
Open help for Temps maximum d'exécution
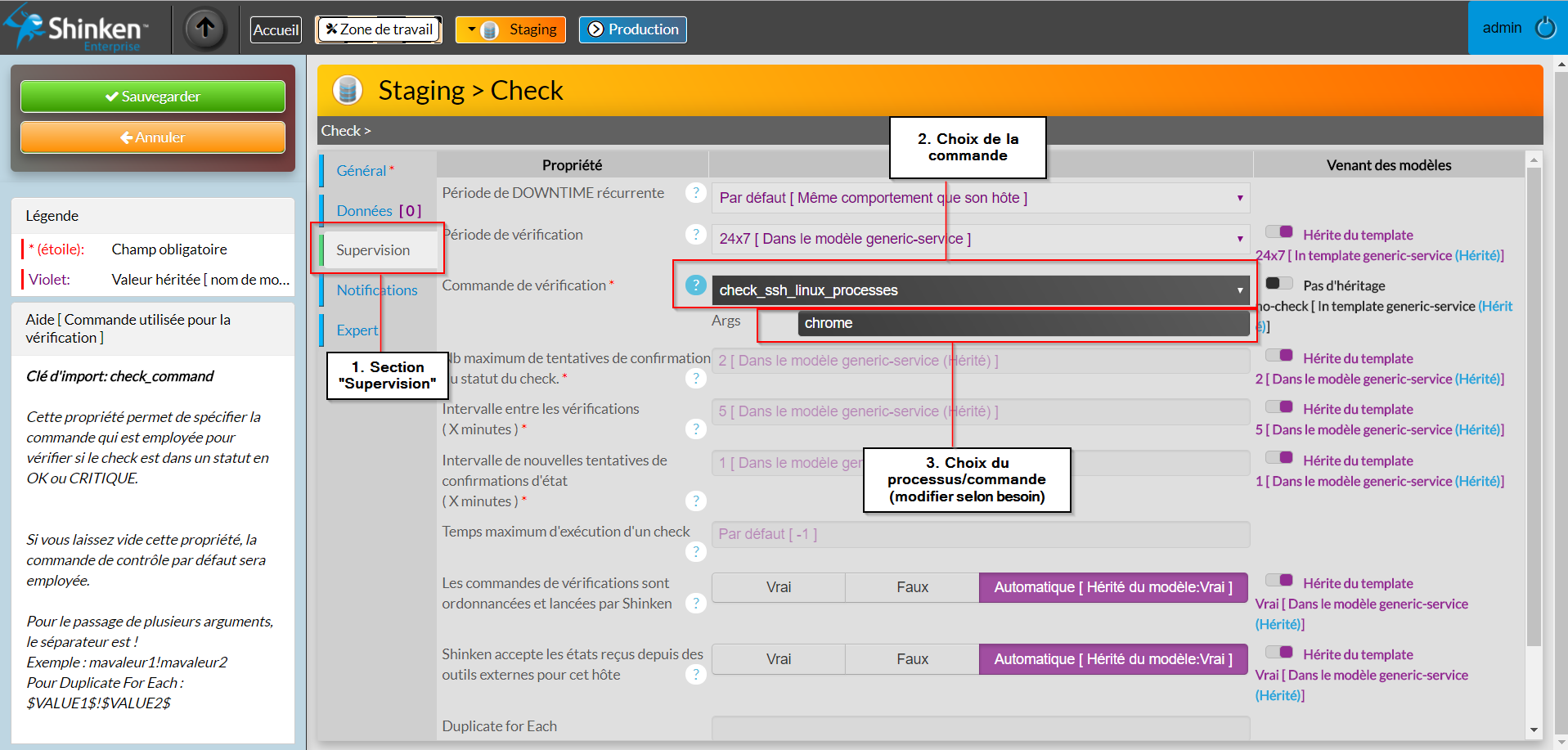[x=695, y=552]
